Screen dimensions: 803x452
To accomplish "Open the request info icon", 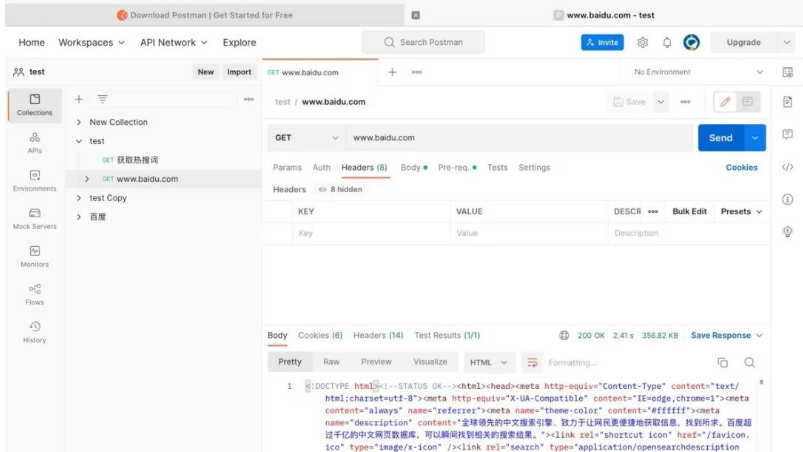I will [788, 199].
